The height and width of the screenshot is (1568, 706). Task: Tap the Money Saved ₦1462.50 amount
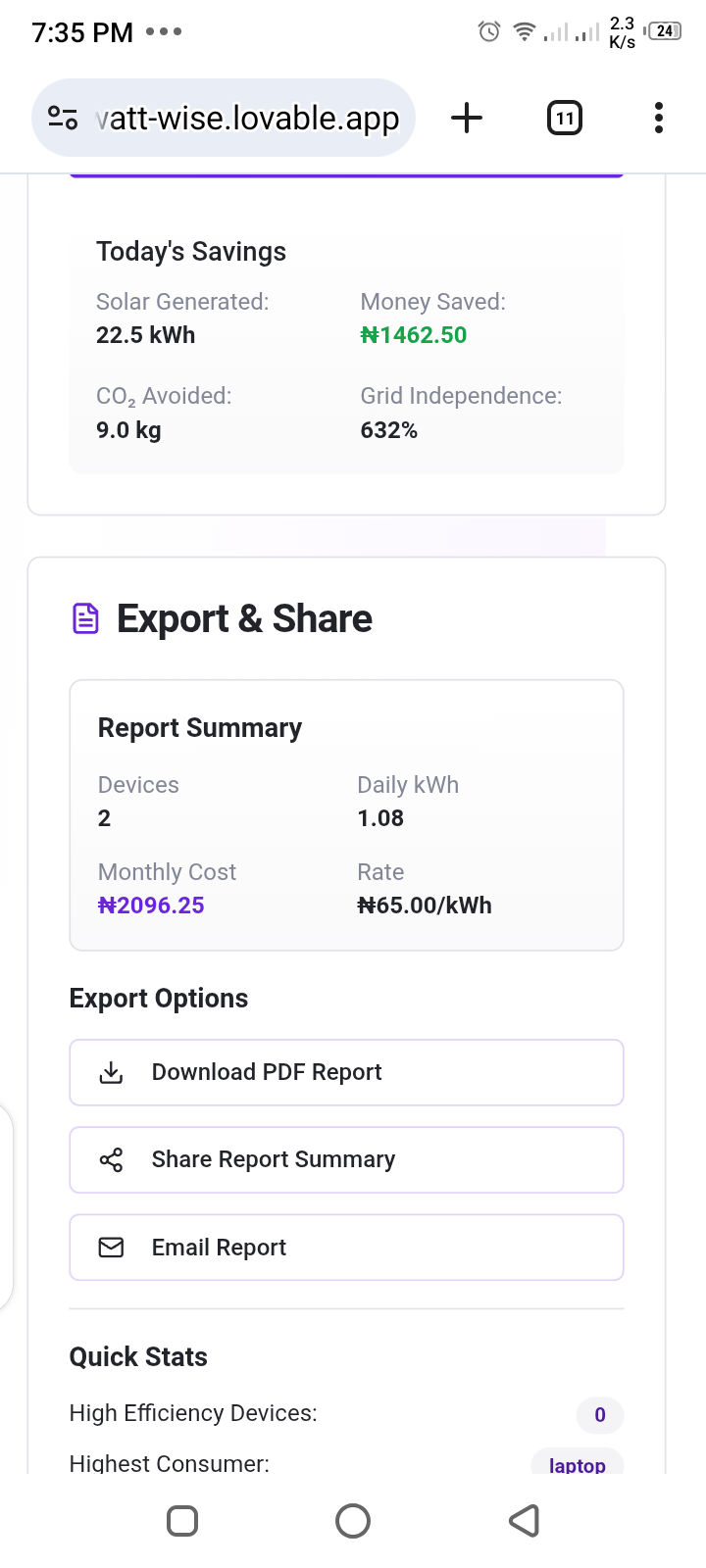(x=414, y=335)
